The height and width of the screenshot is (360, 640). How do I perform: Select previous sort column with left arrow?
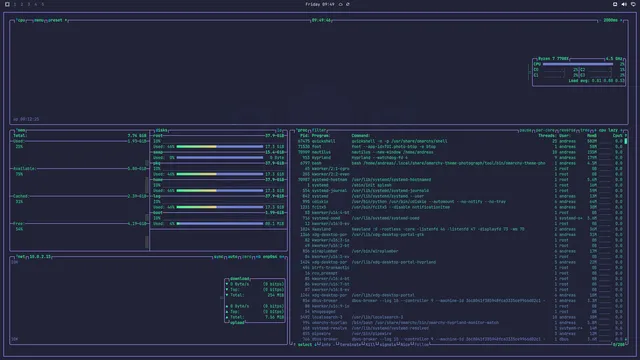(596, 130)
